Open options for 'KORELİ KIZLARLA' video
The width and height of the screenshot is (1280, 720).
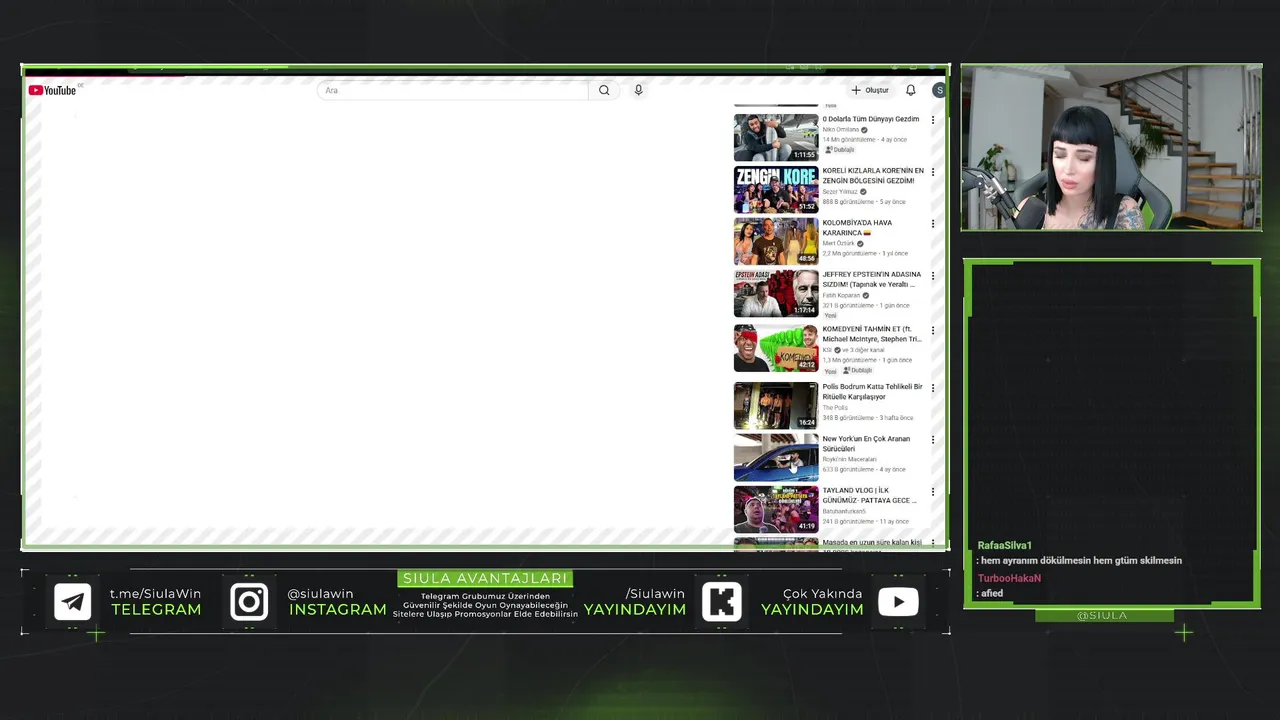tap(933, 172)
